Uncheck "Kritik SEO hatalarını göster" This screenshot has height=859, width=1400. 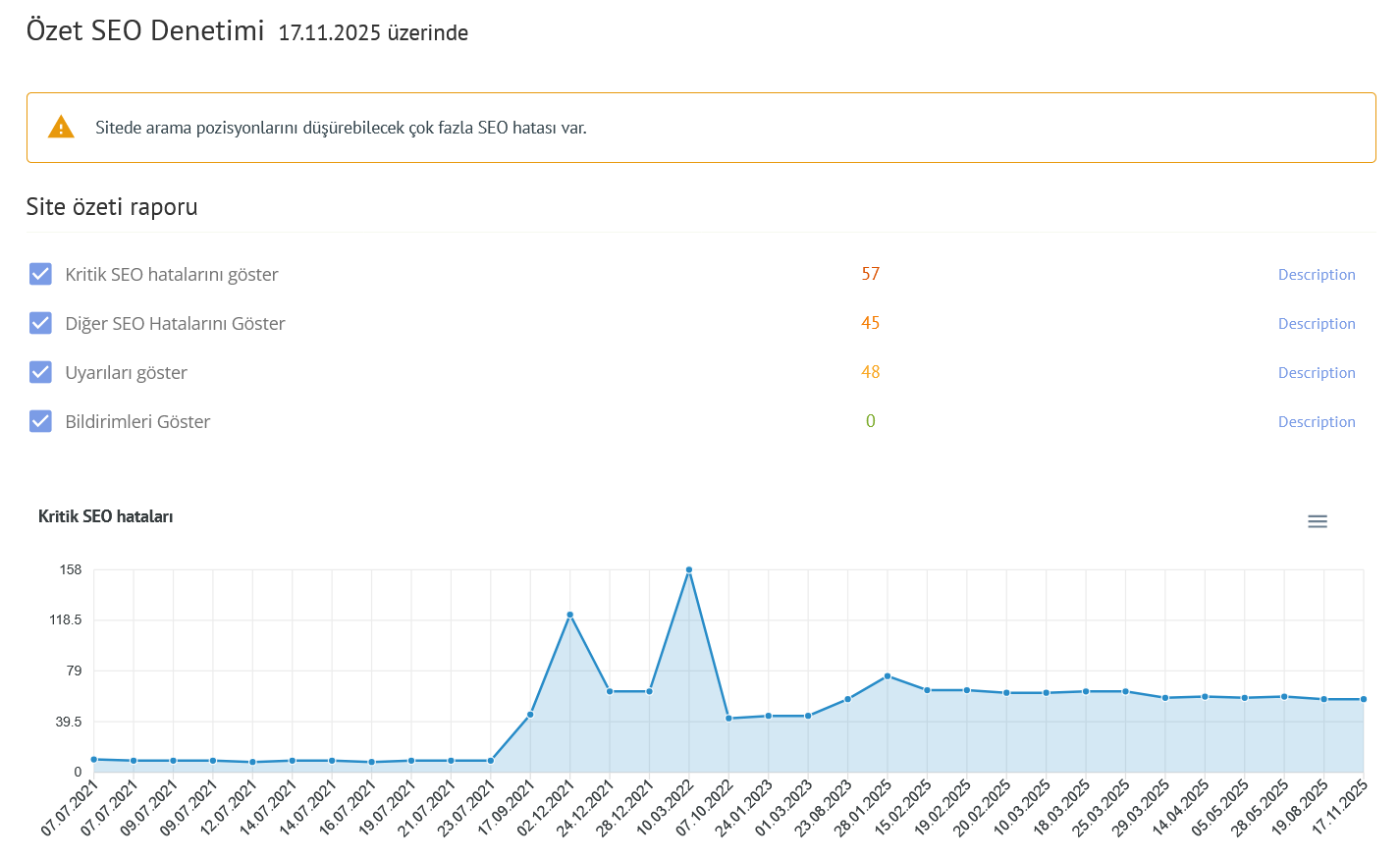(x=40, y=274)
